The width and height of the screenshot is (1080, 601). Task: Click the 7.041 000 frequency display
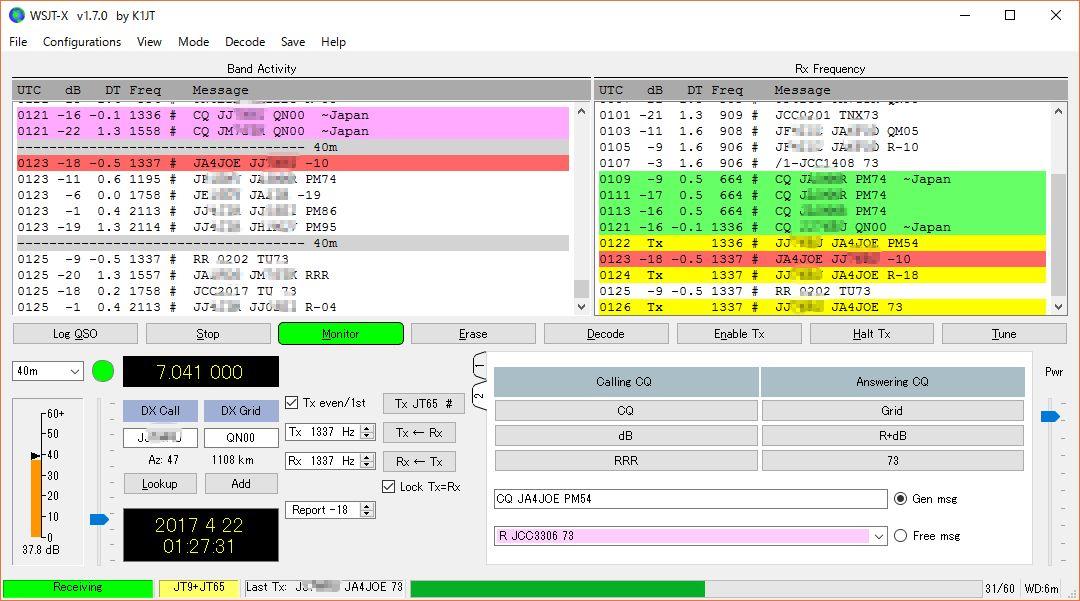pyautogui.click(x=200, y=372)
